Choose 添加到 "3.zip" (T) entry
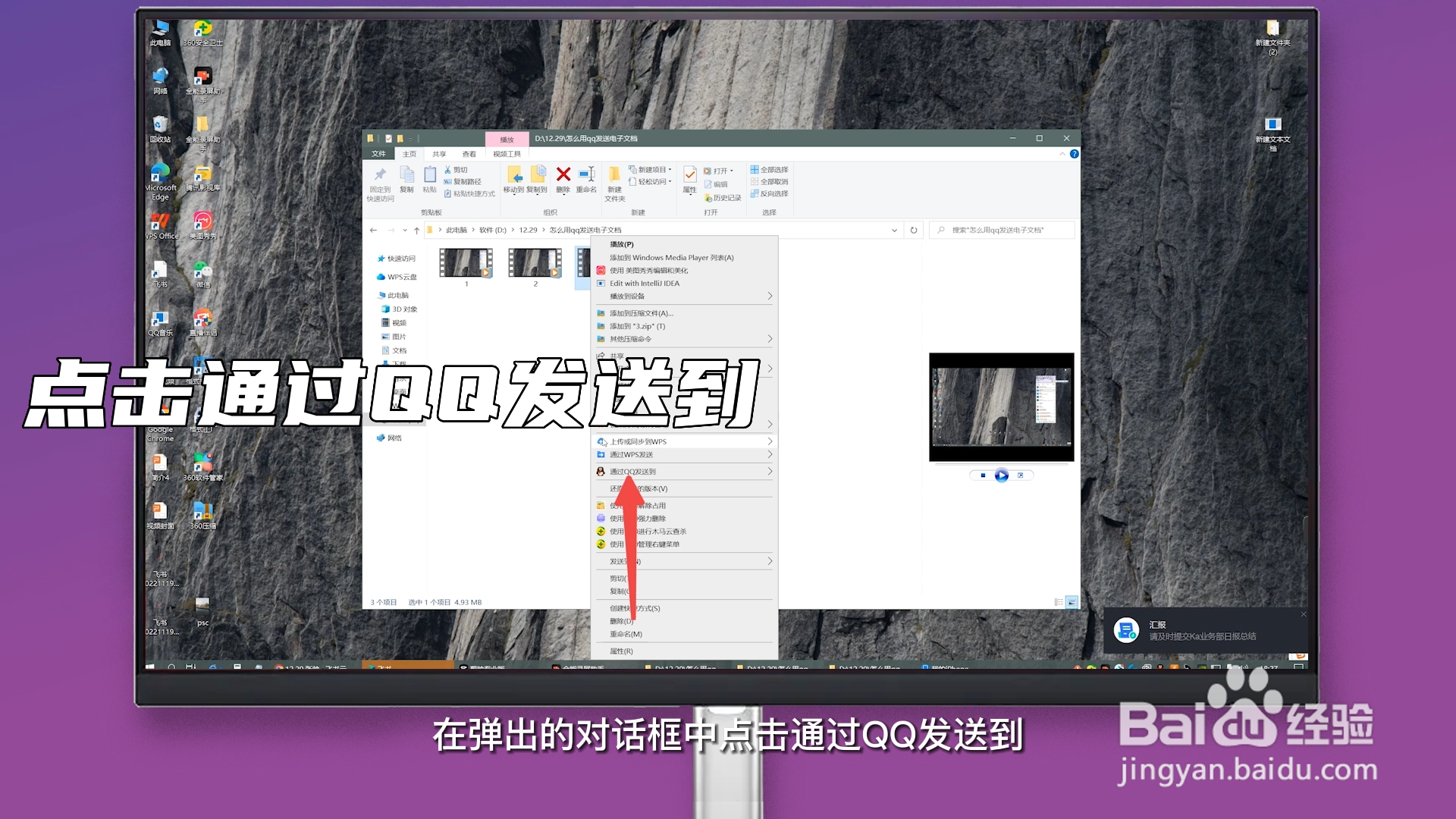 tap(684, 326)
